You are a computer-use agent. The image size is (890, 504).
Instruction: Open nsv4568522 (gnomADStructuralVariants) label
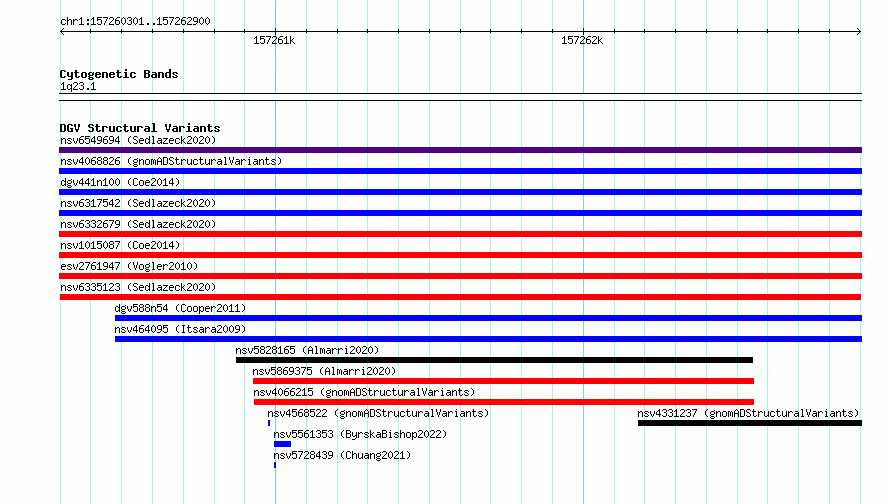point(378,413)
